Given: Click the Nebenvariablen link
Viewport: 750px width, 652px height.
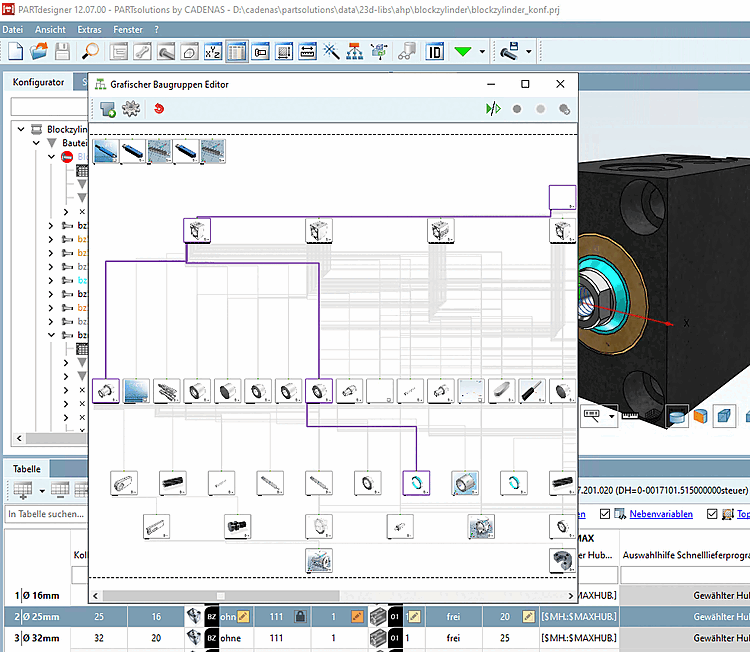Looking at the screenshot, I should point(662,514).
